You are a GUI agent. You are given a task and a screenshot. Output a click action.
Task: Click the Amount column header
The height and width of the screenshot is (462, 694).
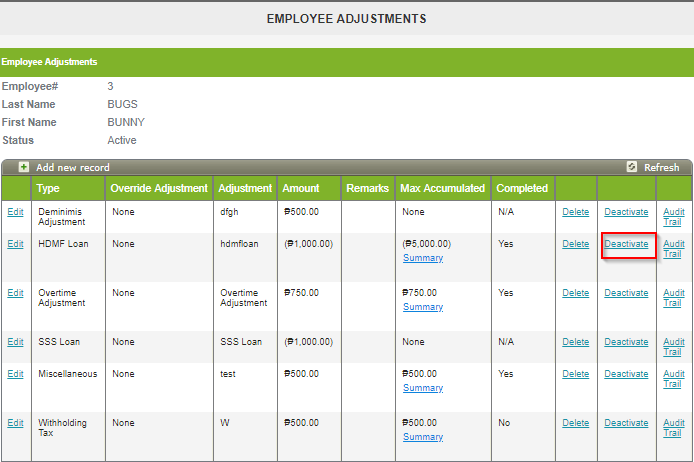tap(309, 188)
